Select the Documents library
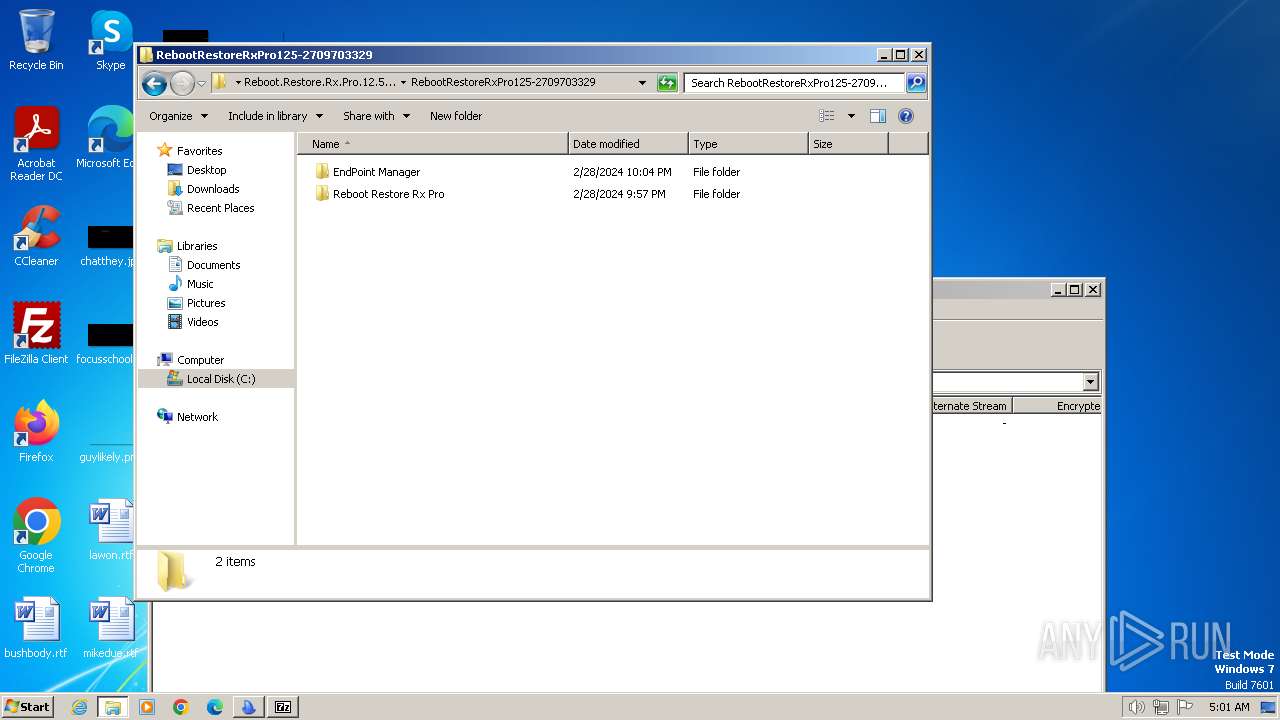 pyautogui.click(x=213, y=265)
